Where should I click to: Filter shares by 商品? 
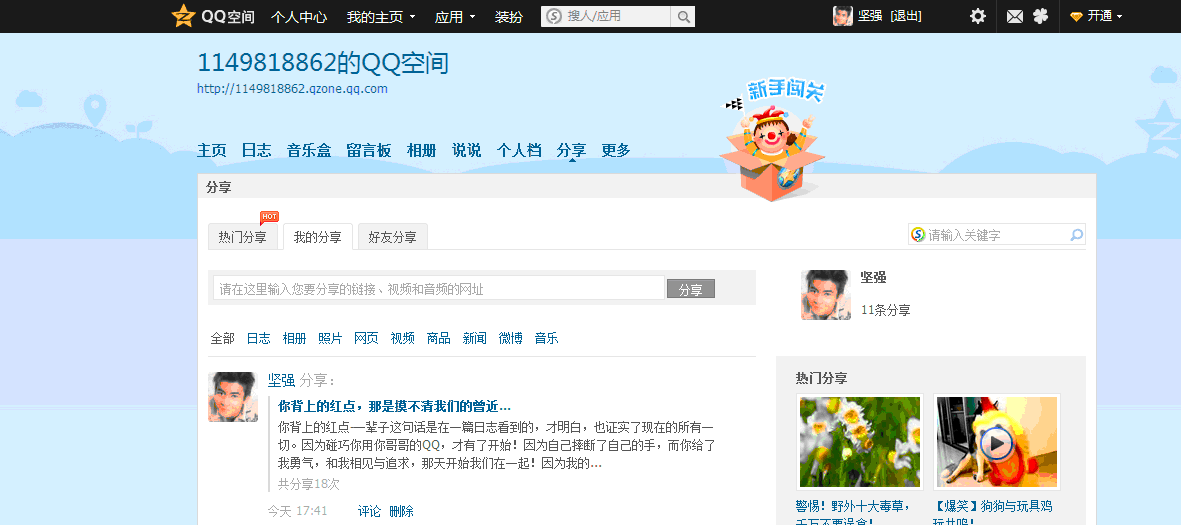(438, 338)
